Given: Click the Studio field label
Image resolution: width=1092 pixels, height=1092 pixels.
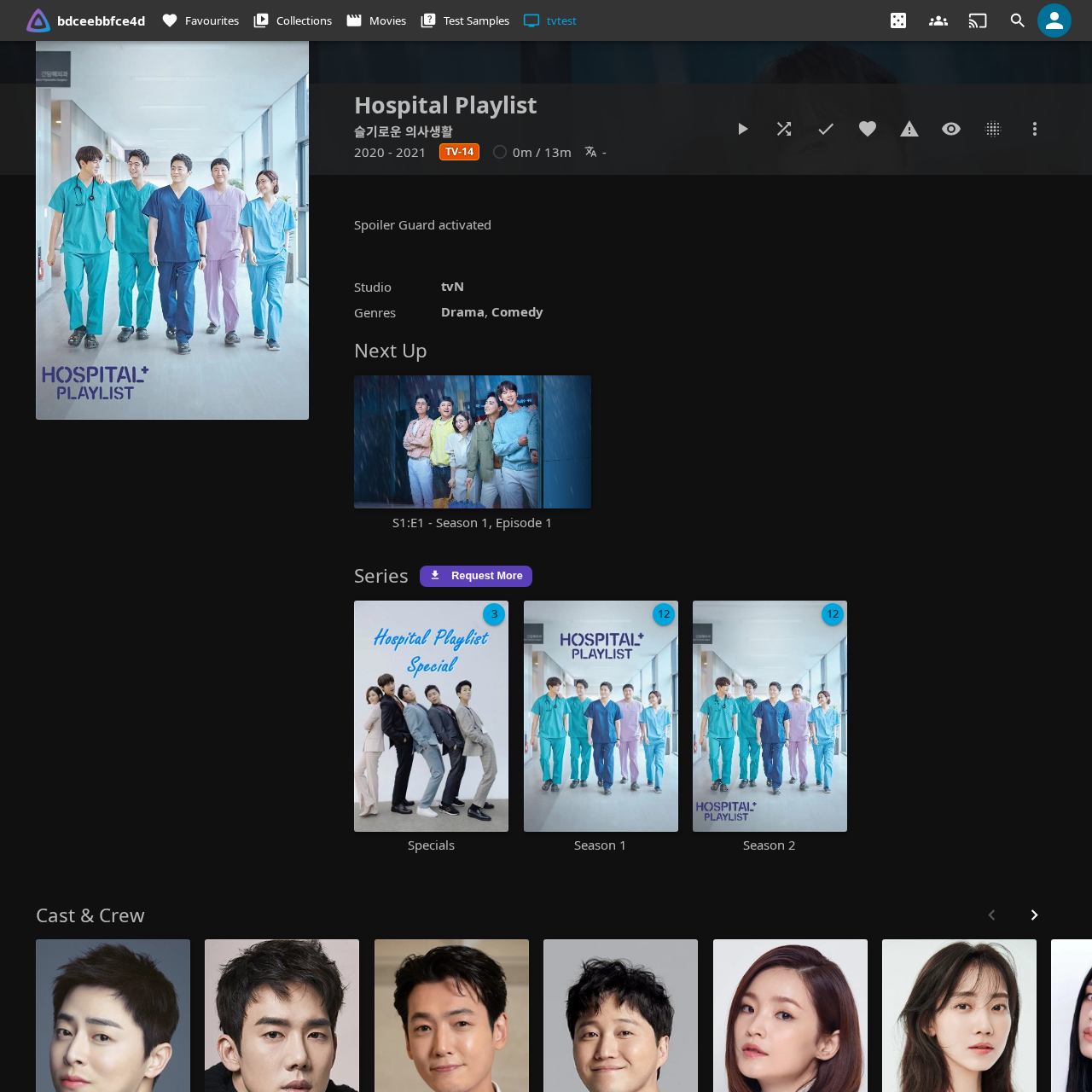Looking at the screenshot, I should [x=373, y=288].
